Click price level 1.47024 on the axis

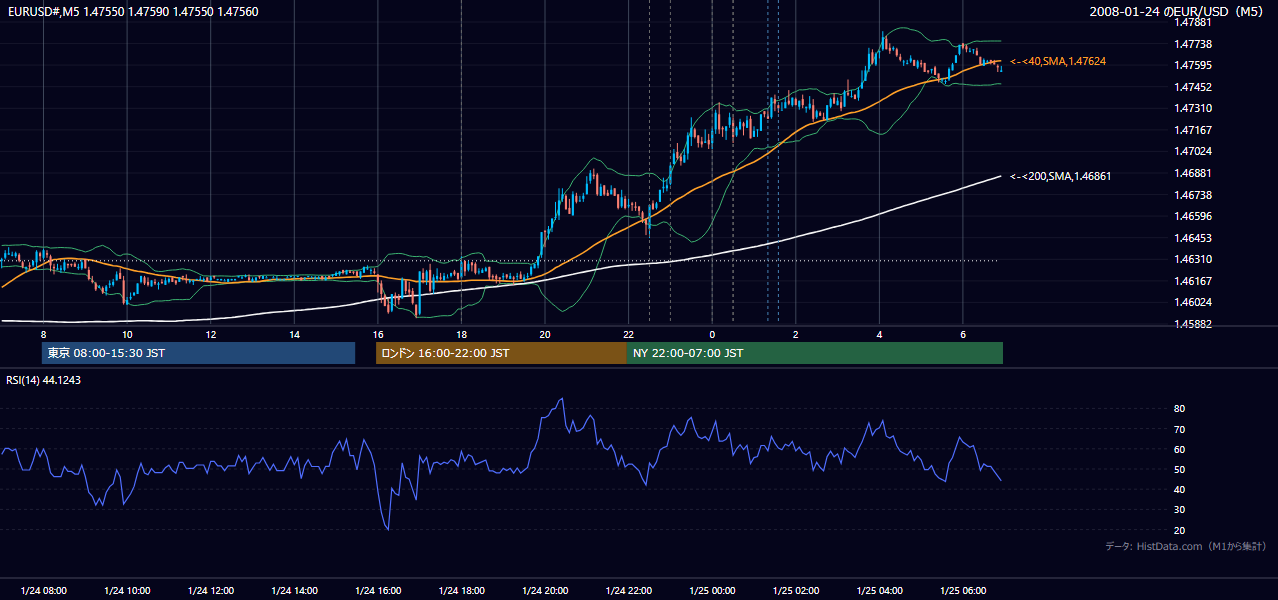[1194, 151]
